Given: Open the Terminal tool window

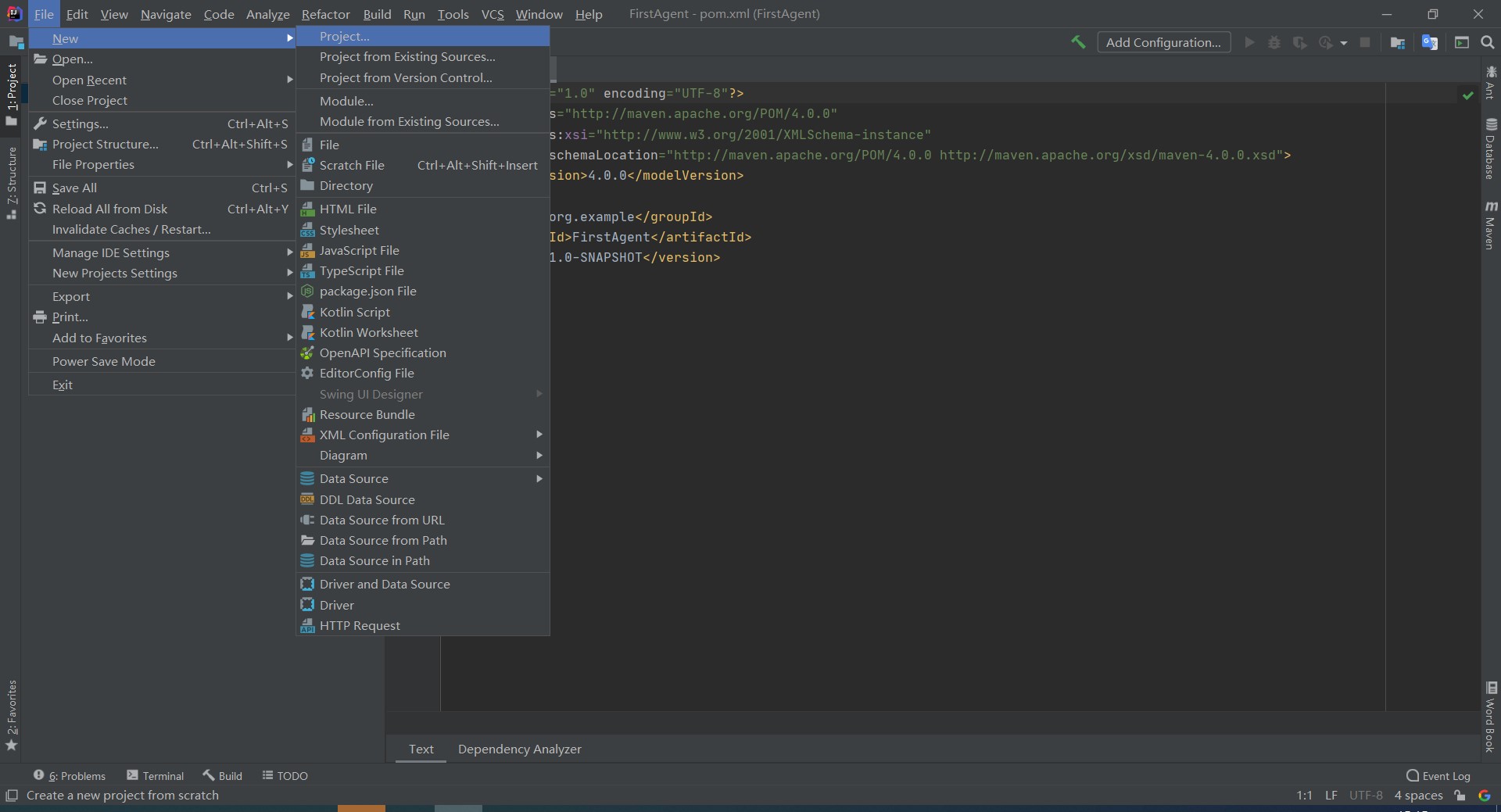Looking at the screenshot, I should [155, 776].
